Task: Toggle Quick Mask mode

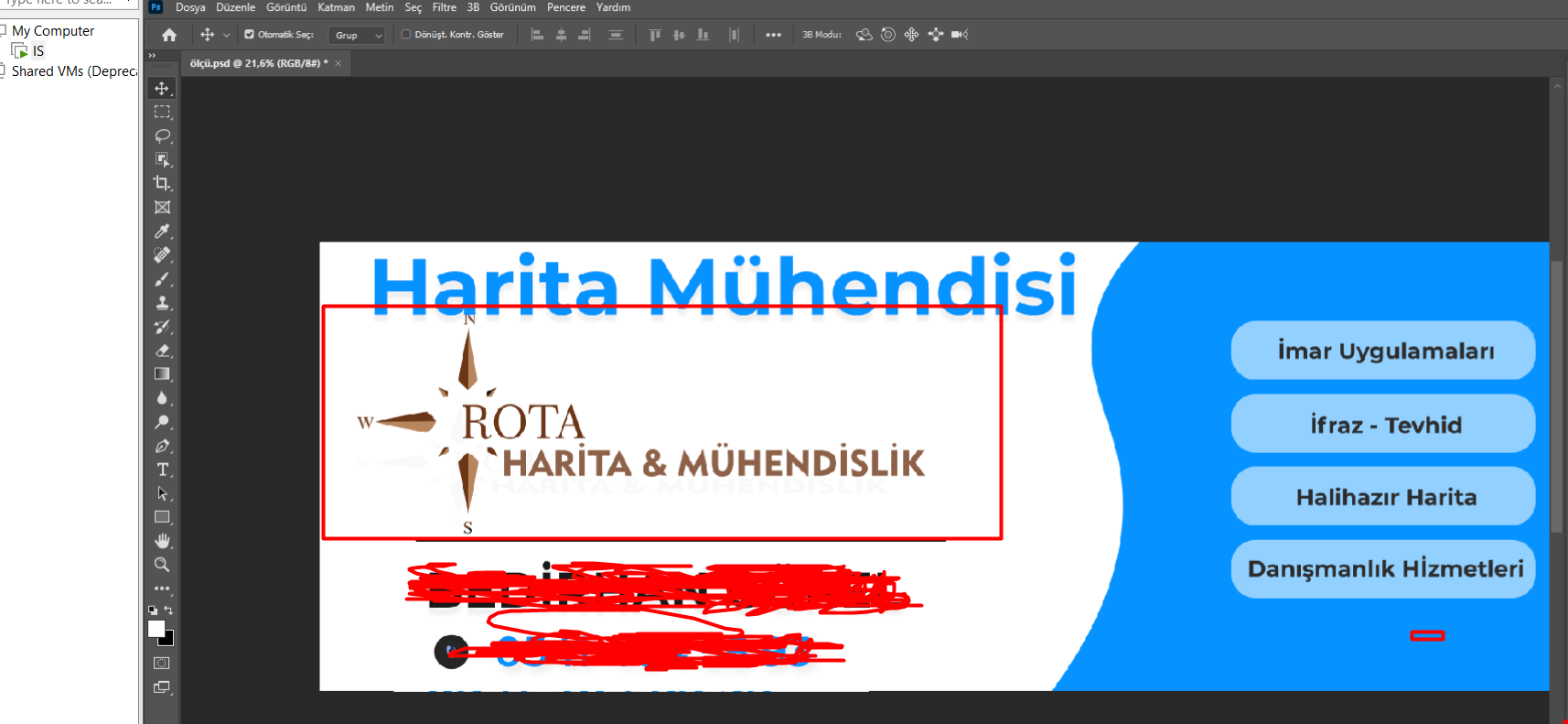Action: pyautogui.click(x=162, y=663)
